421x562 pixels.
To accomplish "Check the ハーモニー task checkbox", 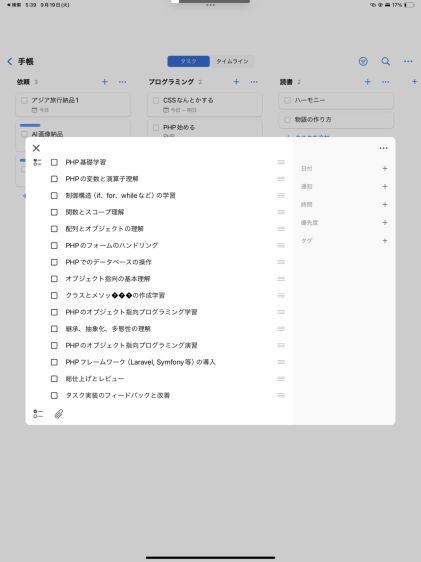I will tap(287, 100).
